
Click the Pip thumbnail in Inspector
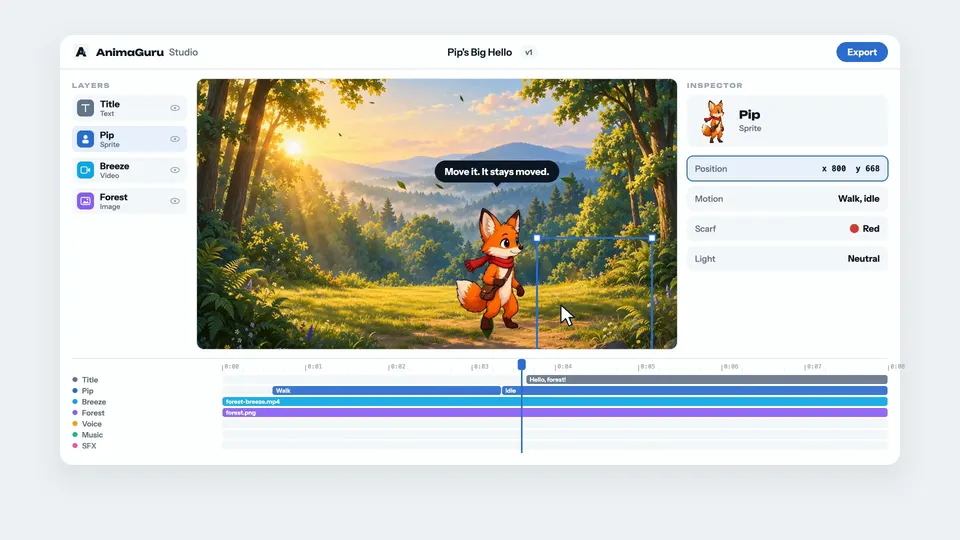[x=713, y=121]
